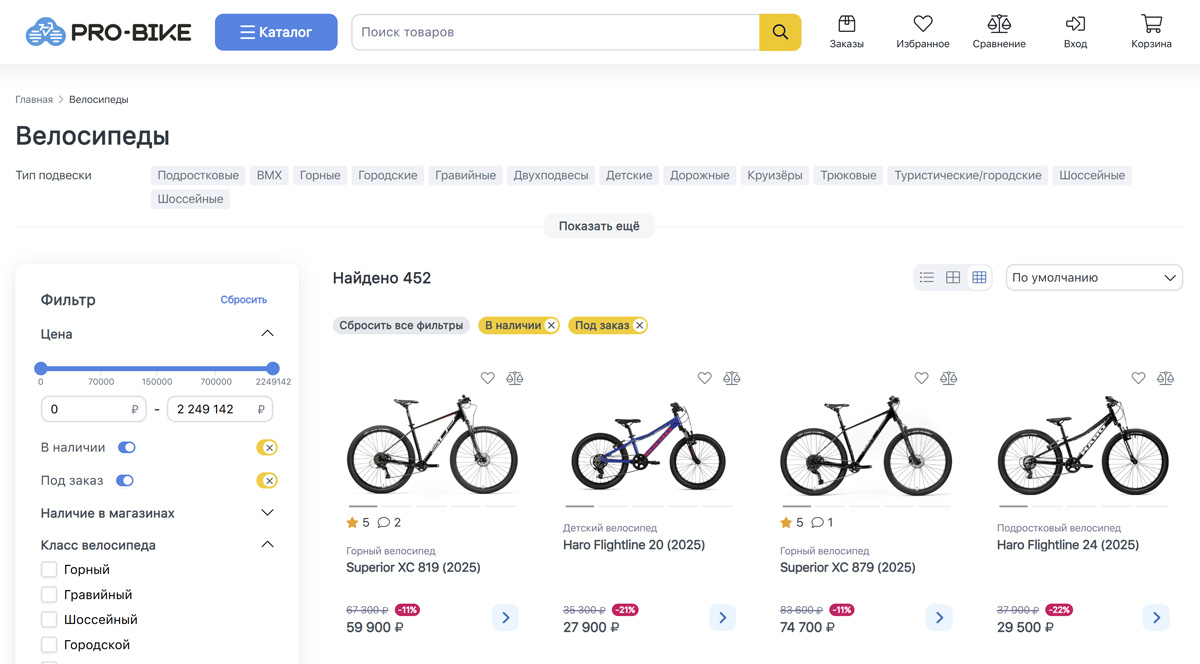Check the Шоссейный bike class
The image size is (1200, 664).
pos(49,620)
